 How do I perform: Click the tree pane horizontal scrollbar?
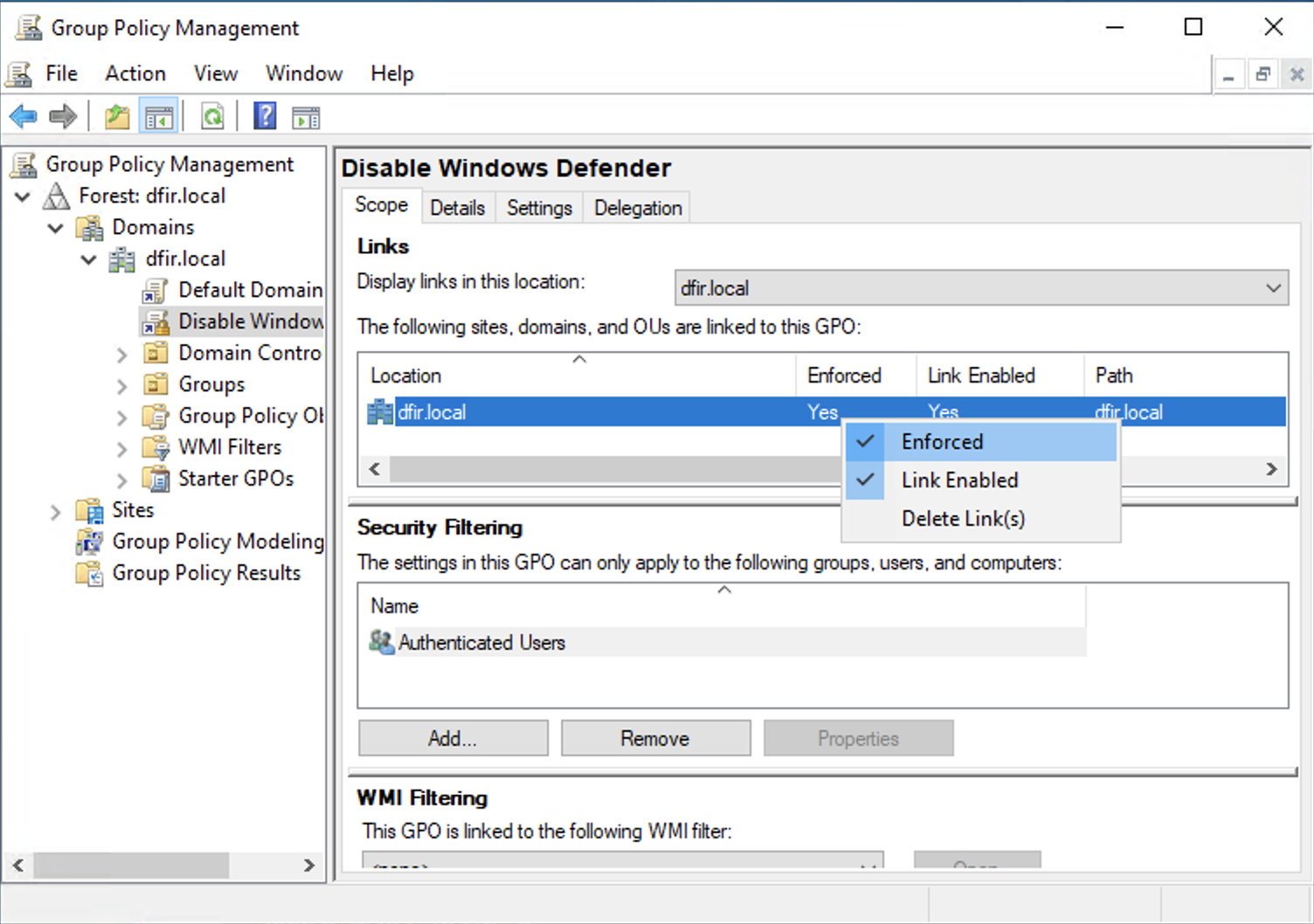(x=131, y=865)
